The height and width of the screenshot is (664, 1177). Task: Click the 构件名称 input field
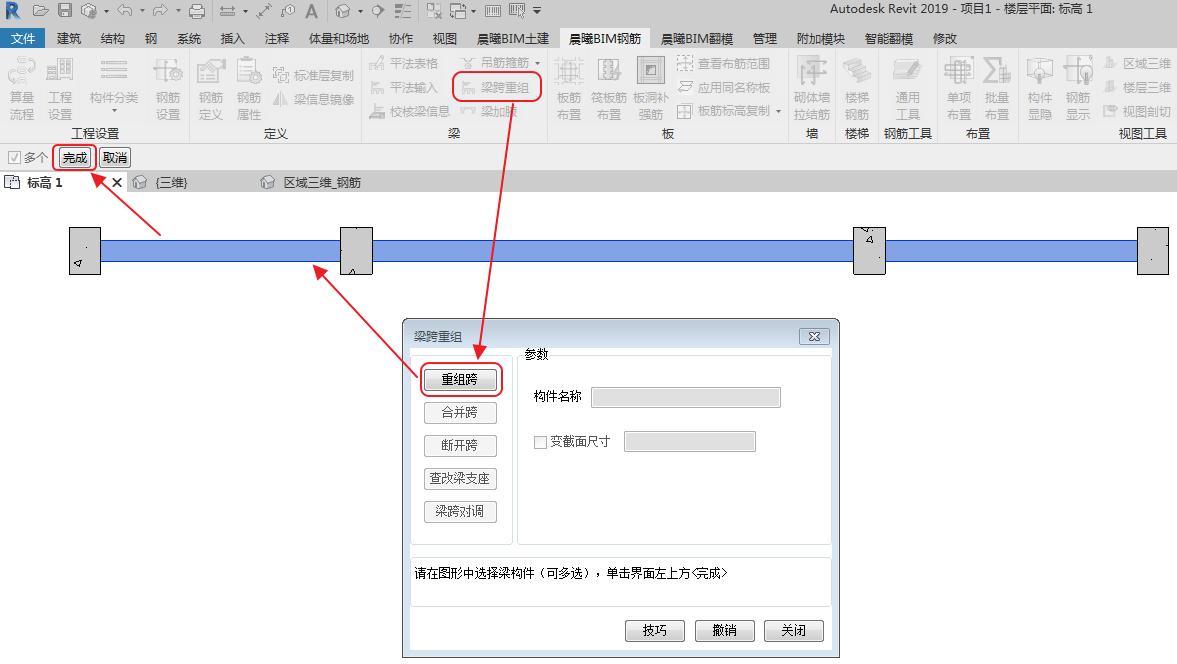(686, 398)
